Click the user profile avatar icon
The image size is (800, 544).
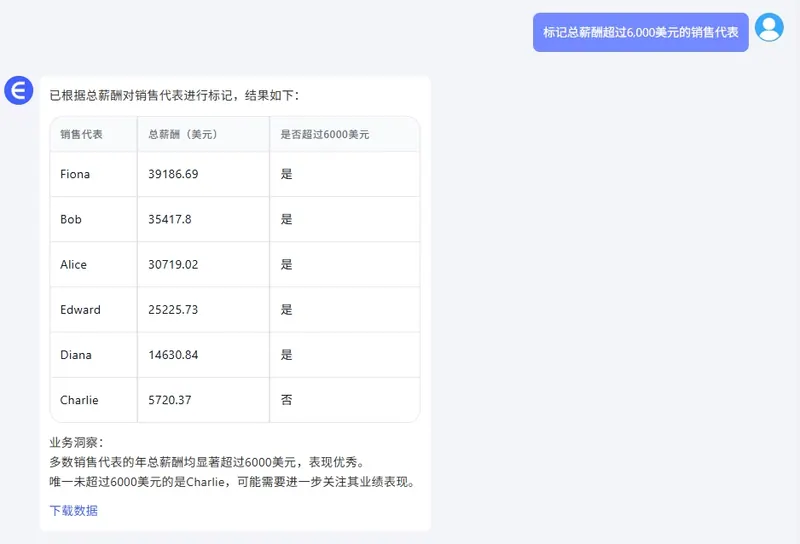[x=769, y=28]
